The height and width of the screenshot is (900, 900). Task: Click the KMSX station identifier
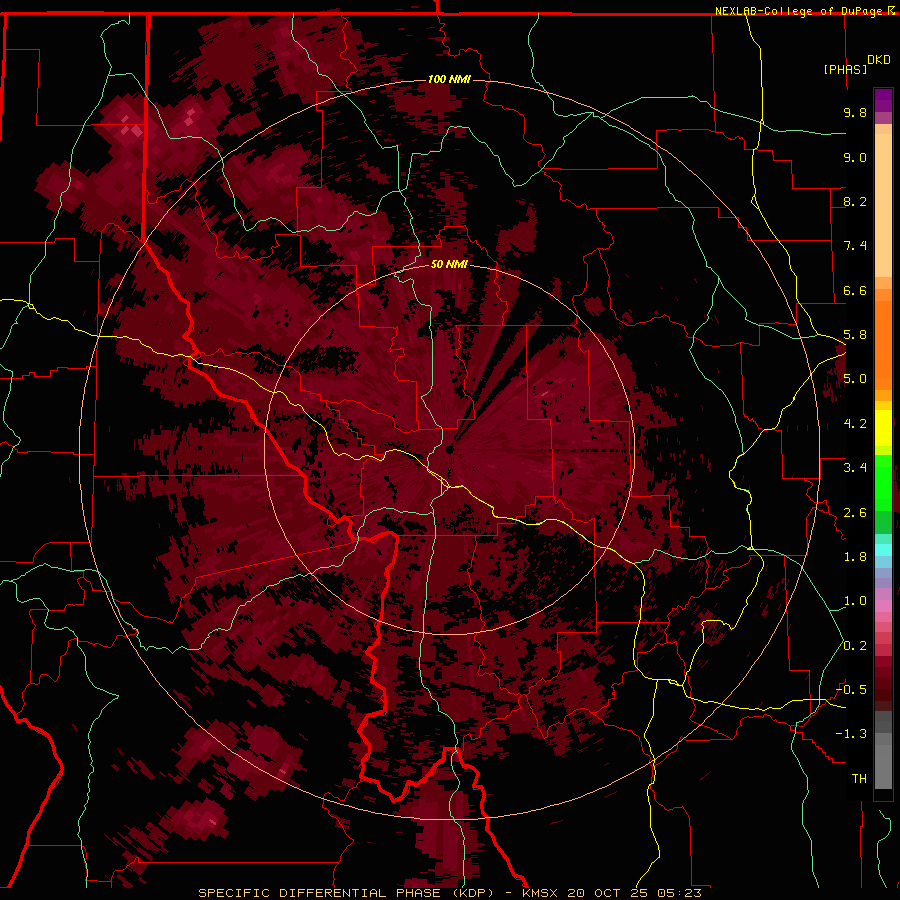542,893
